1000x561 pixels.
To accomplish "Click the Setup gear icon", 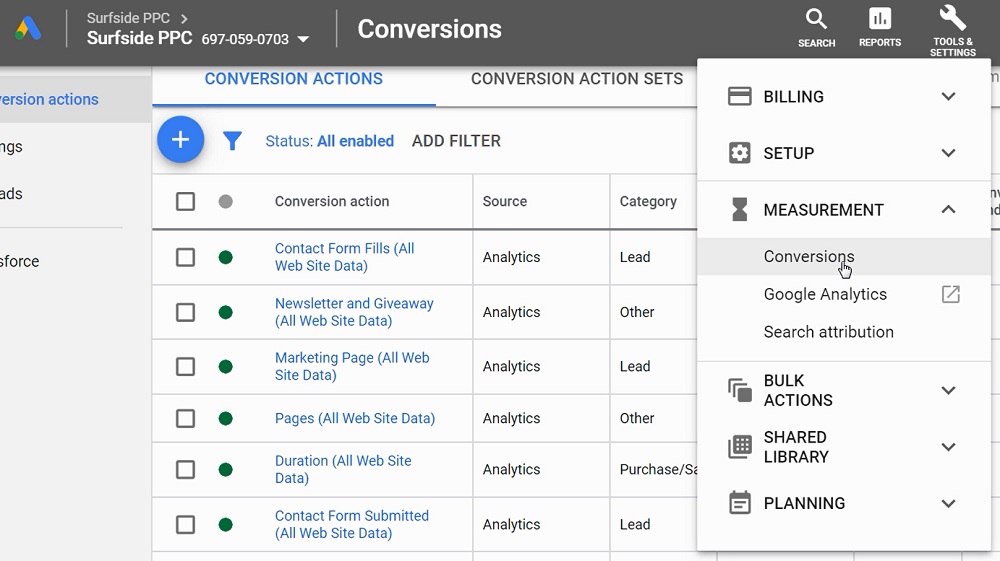I will (x=739, y=153).
